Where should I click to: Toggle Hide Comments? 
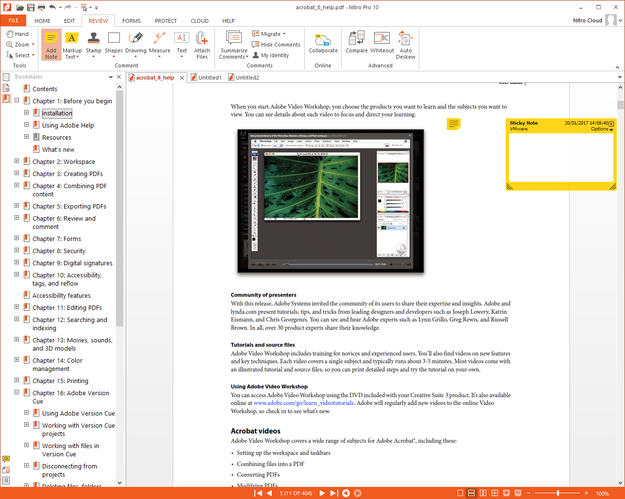click(276, 45)
